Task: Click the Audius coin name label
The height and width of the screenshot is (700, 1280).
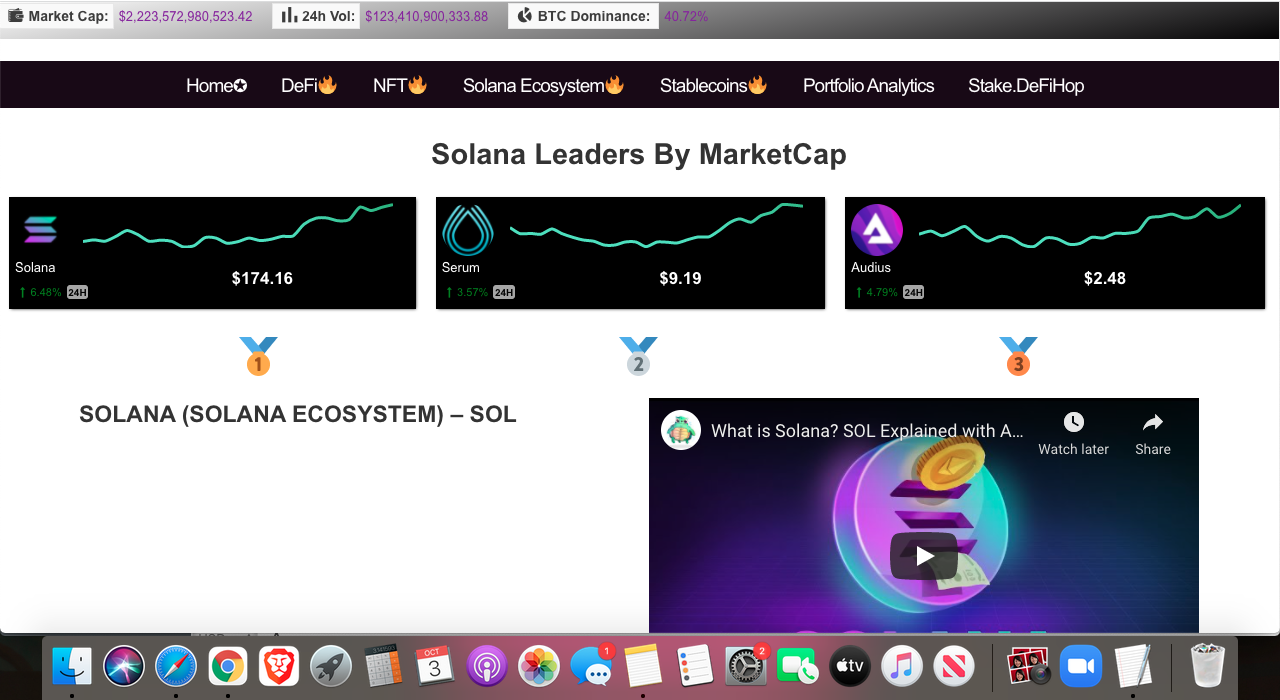Action: (x=871, y=267)
